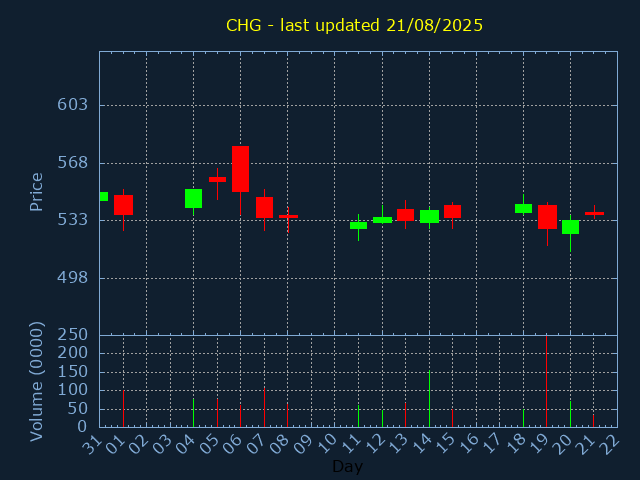Click the red volume bar on day 21
Image resolution: width=640 pixels, height=480 pixels.
[x=593, y=421]
